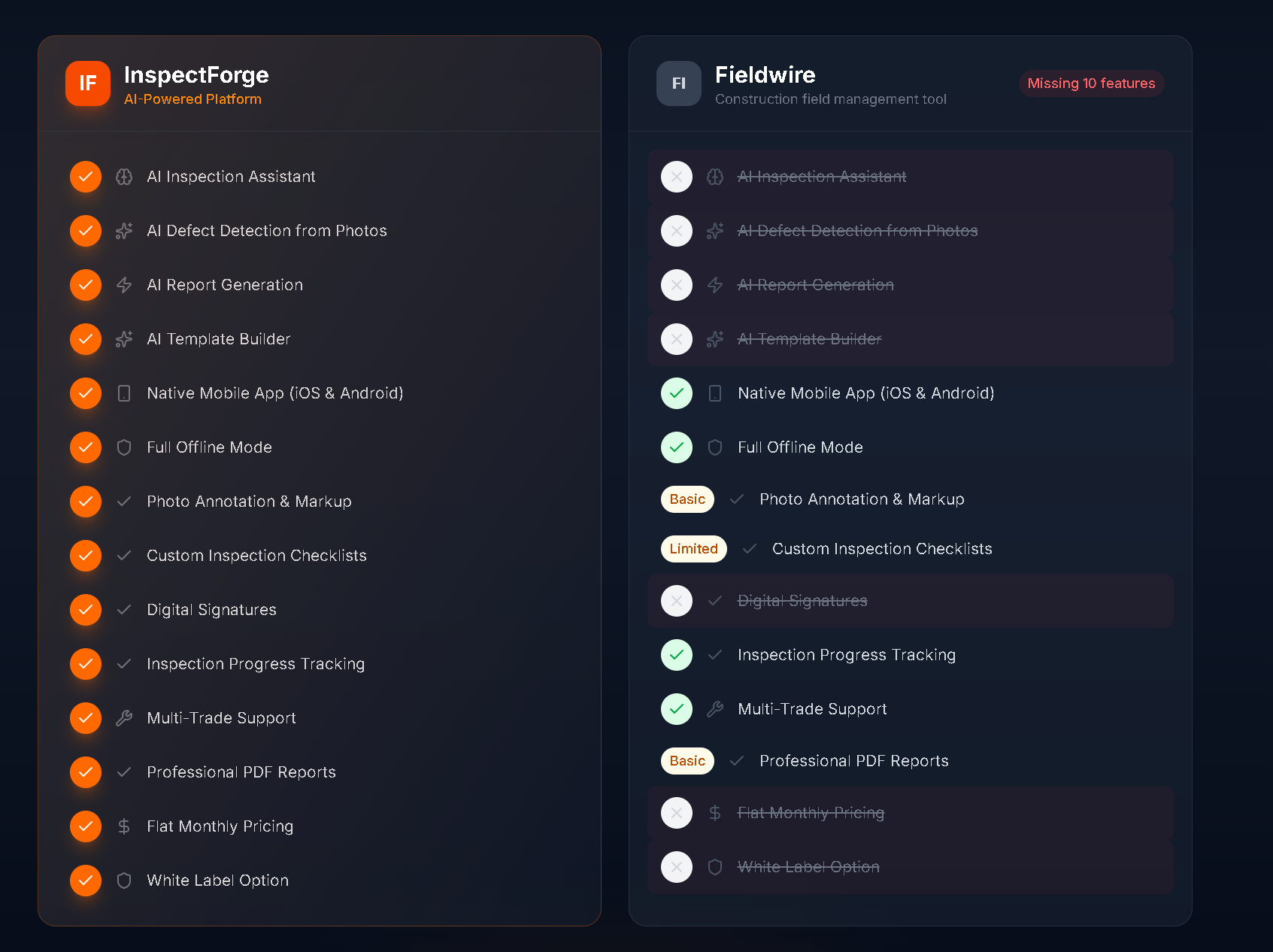
Task: Click the InspectForge orange IF logo
Action: click(87, 83)
